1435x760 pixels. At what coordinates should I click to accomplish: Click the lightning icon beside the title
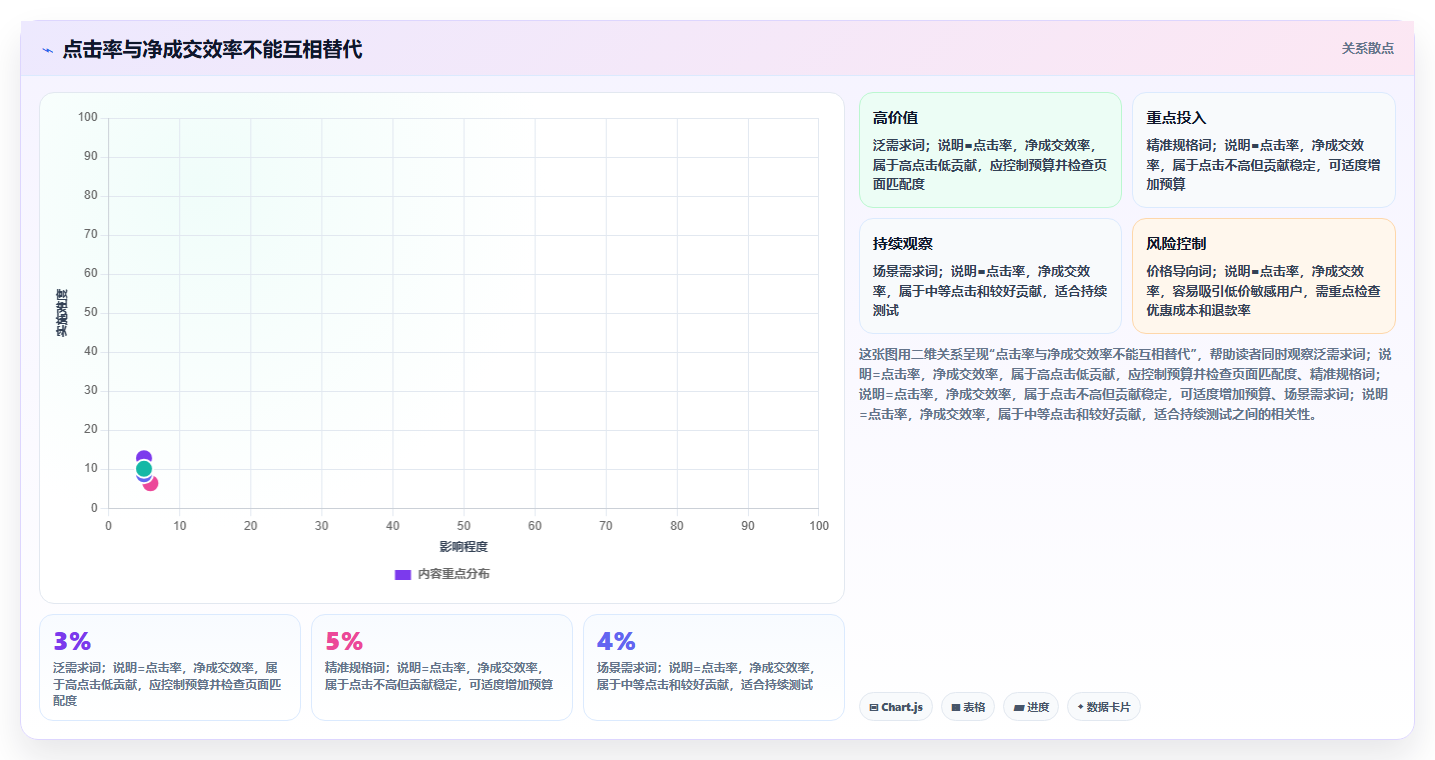(47, 50)
